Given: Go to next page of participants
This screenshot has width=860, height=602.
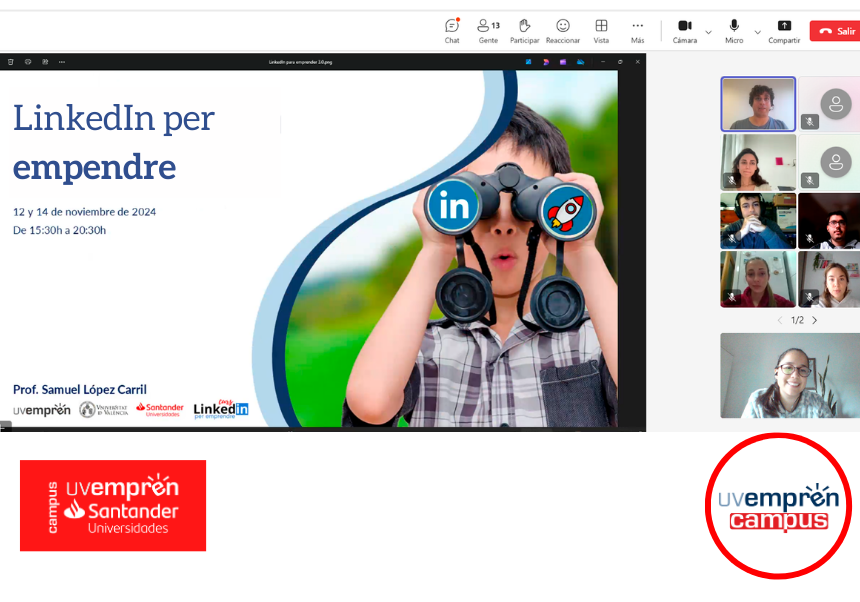Looking at the screenshot, I should (x=815, y=320).
